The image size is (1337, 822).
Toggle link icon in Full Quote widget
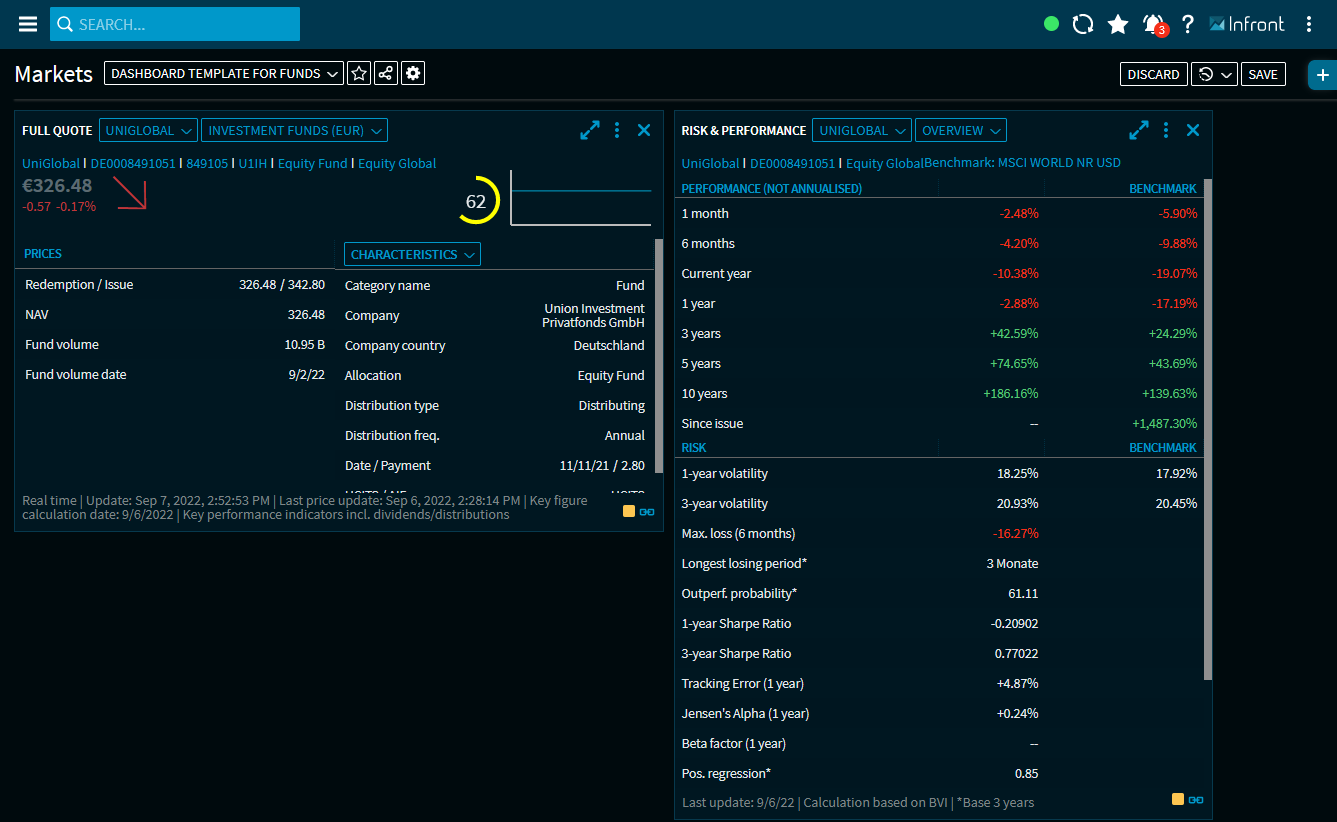point(647,512)
